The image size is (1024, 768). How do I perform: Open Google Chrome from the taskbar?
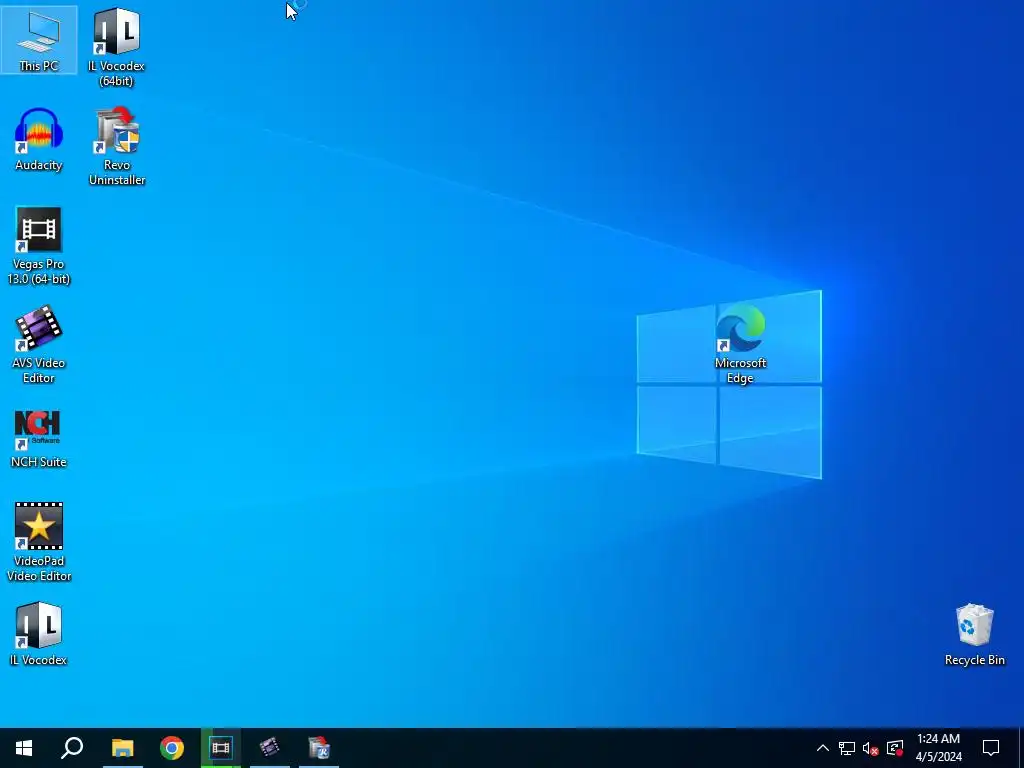coord(172,748)
